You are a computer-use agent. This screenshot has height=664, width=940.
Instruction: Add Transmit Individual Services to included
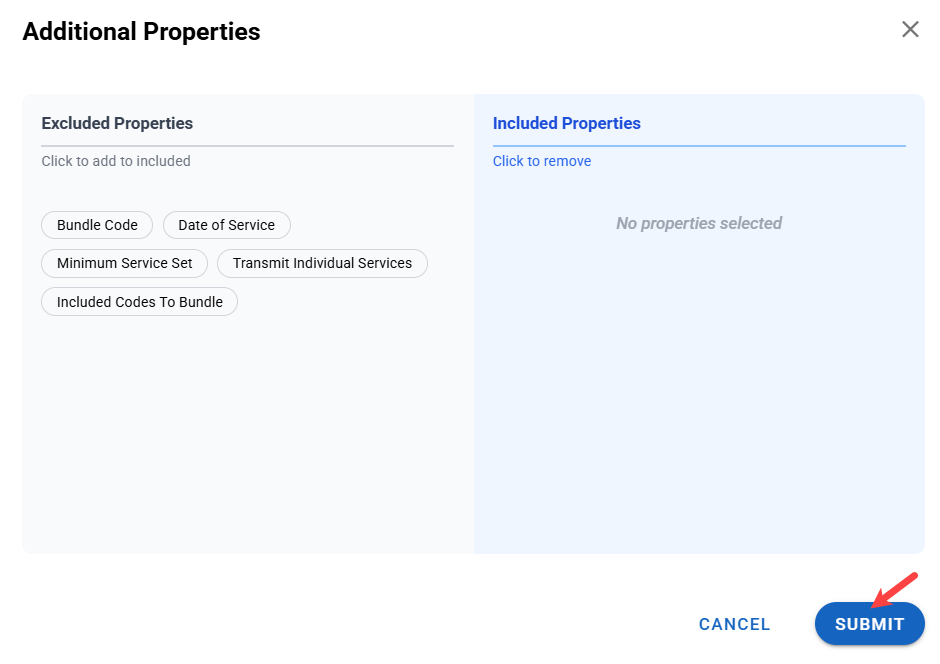322,263
